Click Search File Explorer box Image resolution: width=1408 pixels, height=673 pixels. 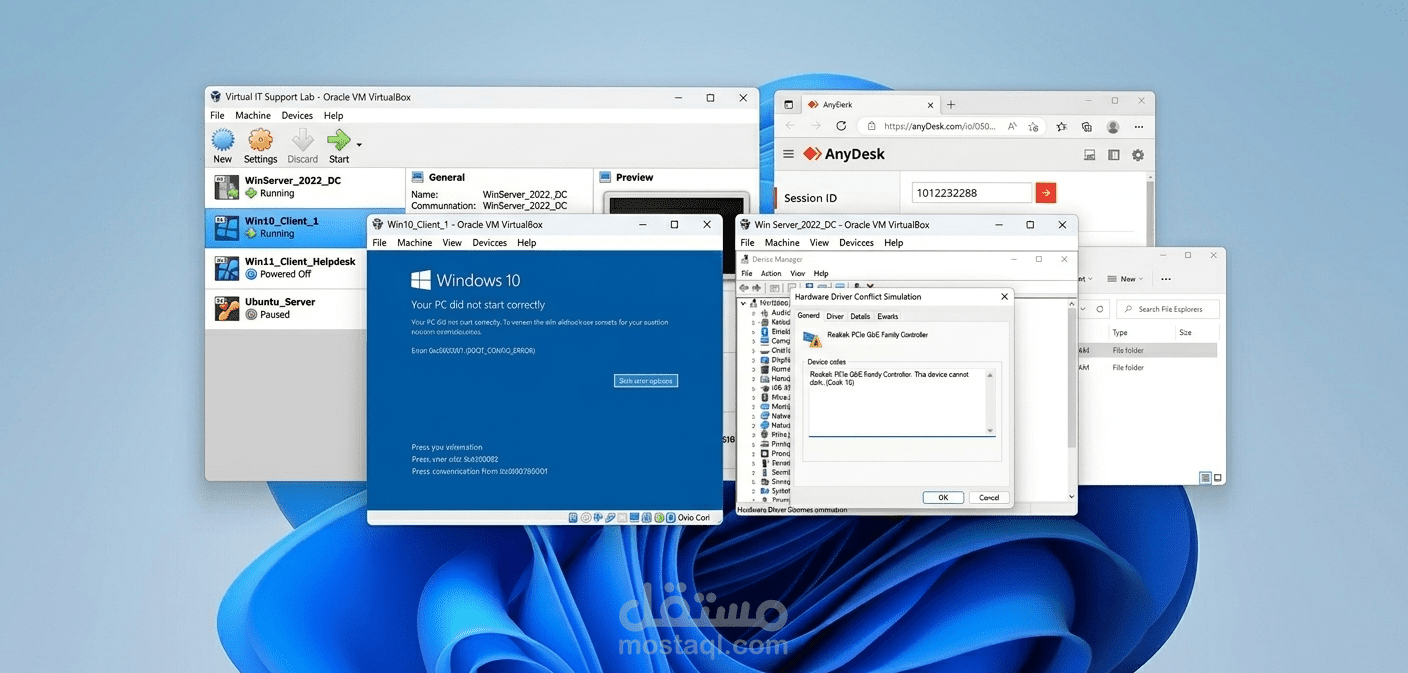point(1167,309)
